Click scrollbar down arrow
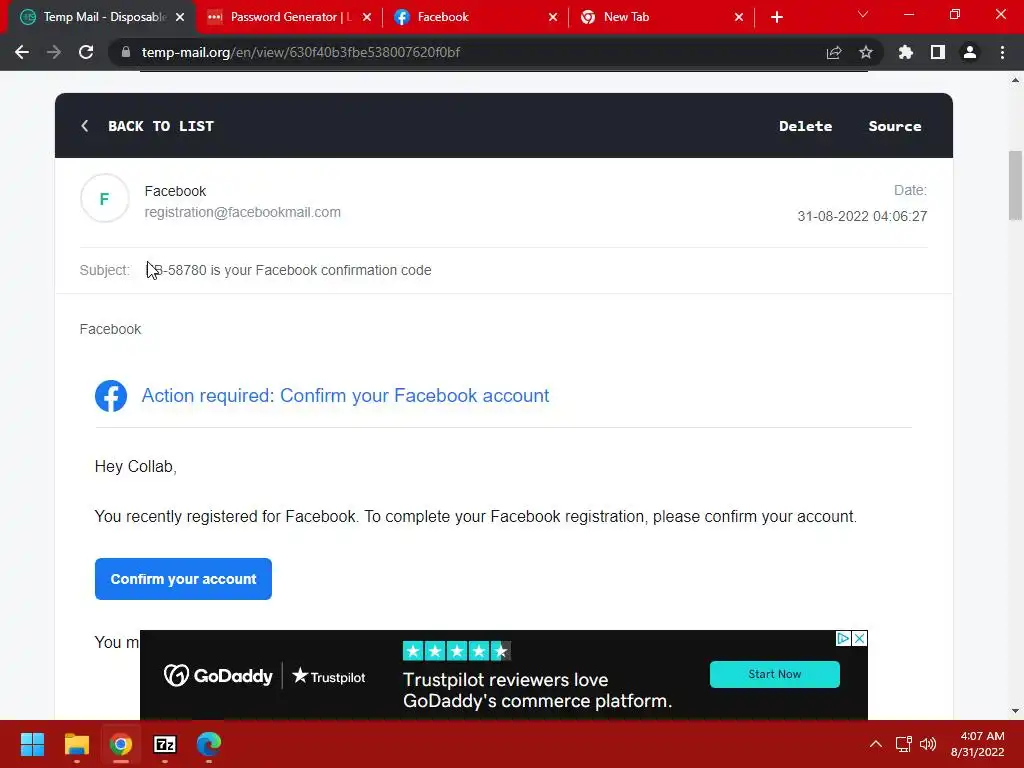Viewport: 1024px width, 768px height. point(1015,711)
